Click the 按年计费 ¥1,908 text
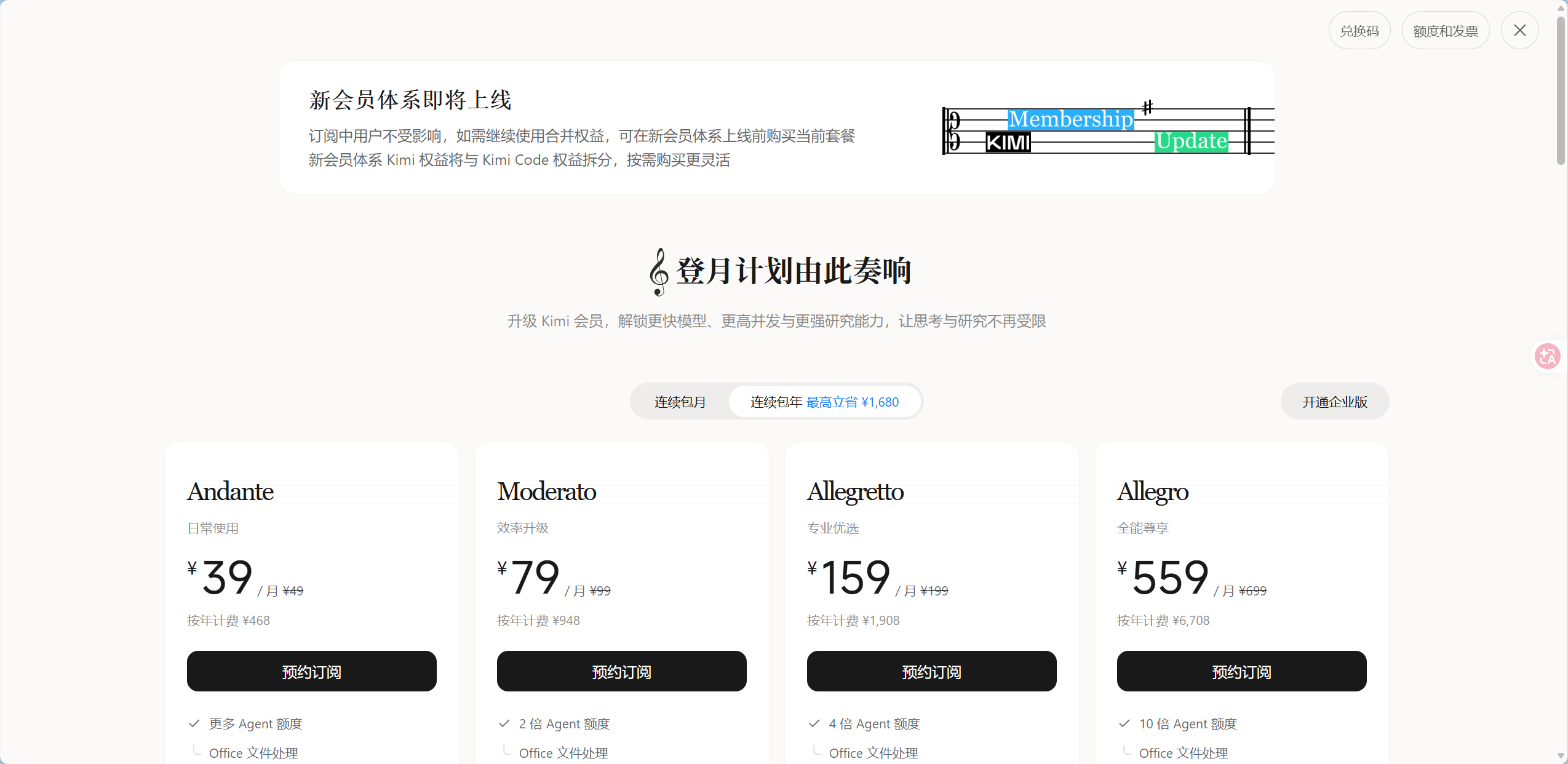This screenshot has width=1568, height=764. pyautogui.click(x=853, y=620)
